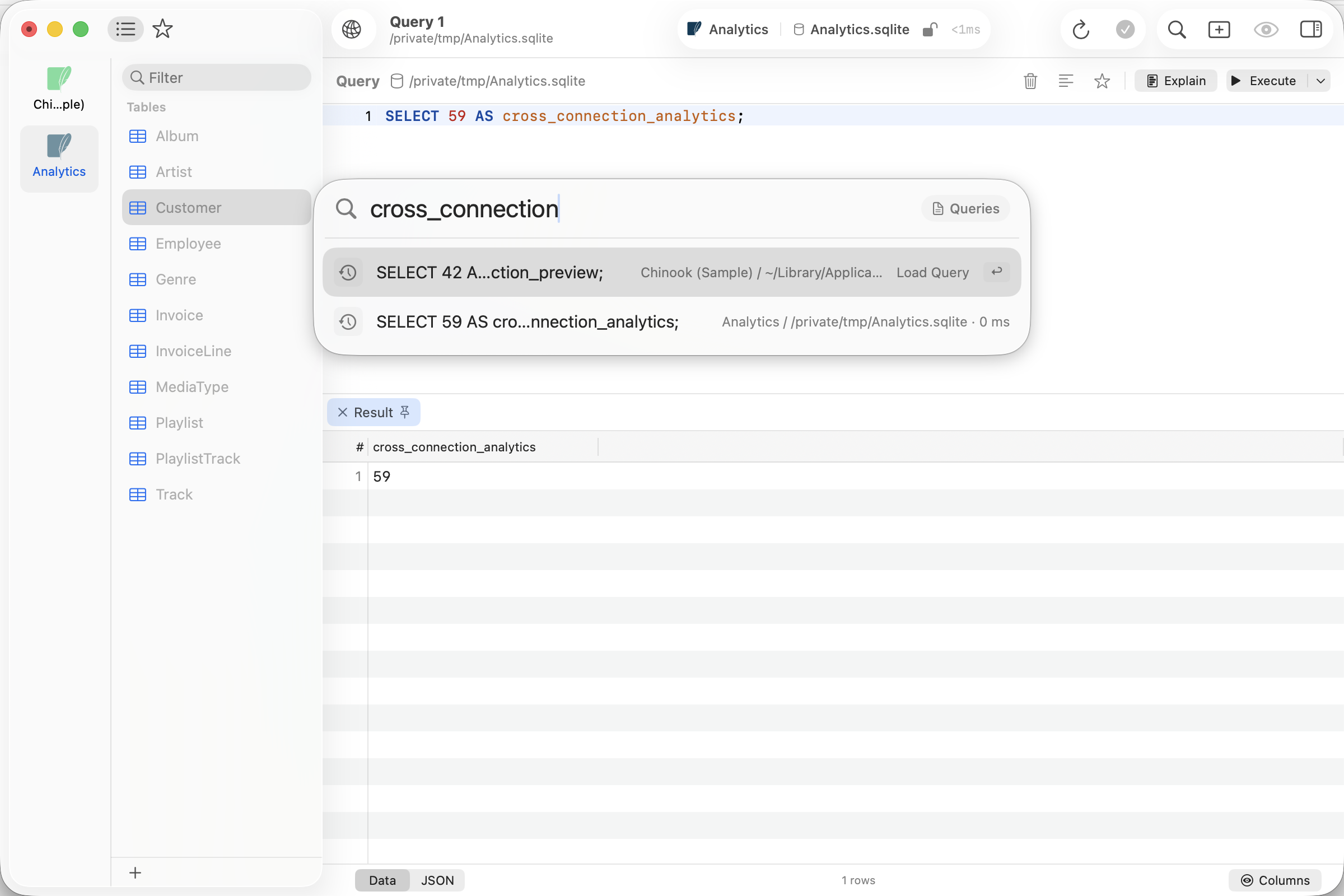This screenshot has width=1344, height=896.
Task: Click the Analytics connection breadcrumb
Action: 728,29
